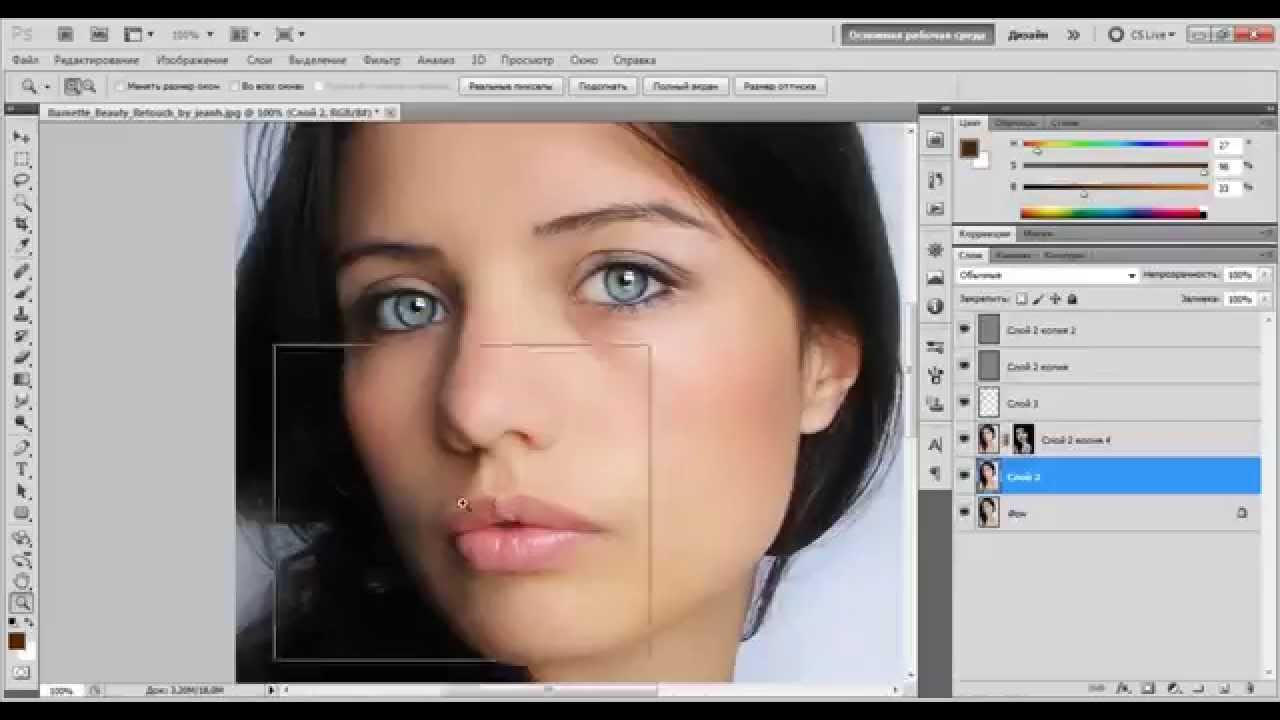
Task: Select the Type tool
Action: 21,470
